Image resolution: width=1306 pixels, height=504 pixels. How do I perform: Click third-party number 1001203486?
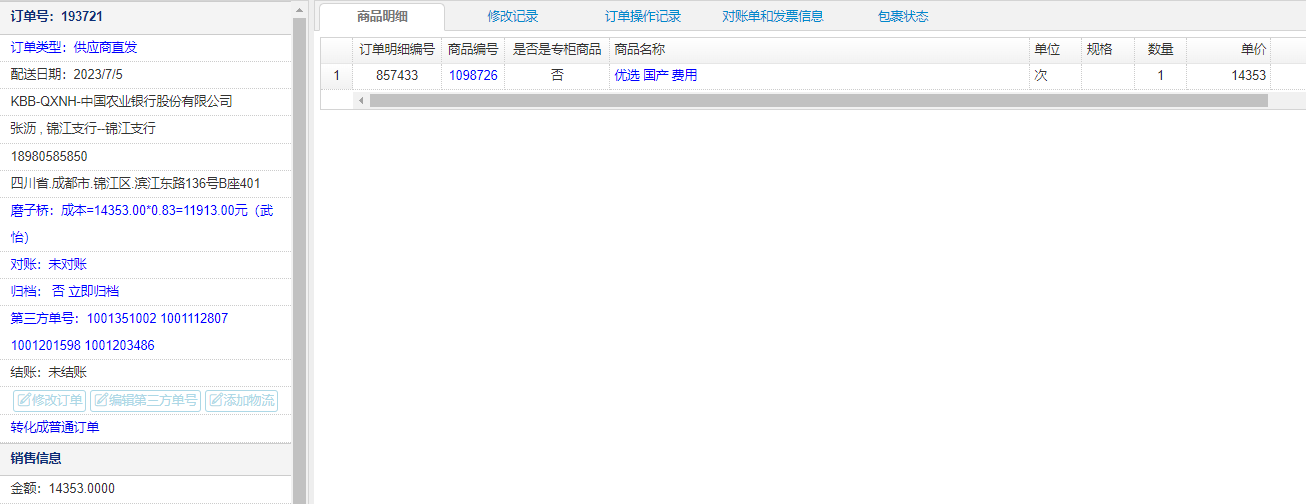pyautogui.click(x=119, y=345)
